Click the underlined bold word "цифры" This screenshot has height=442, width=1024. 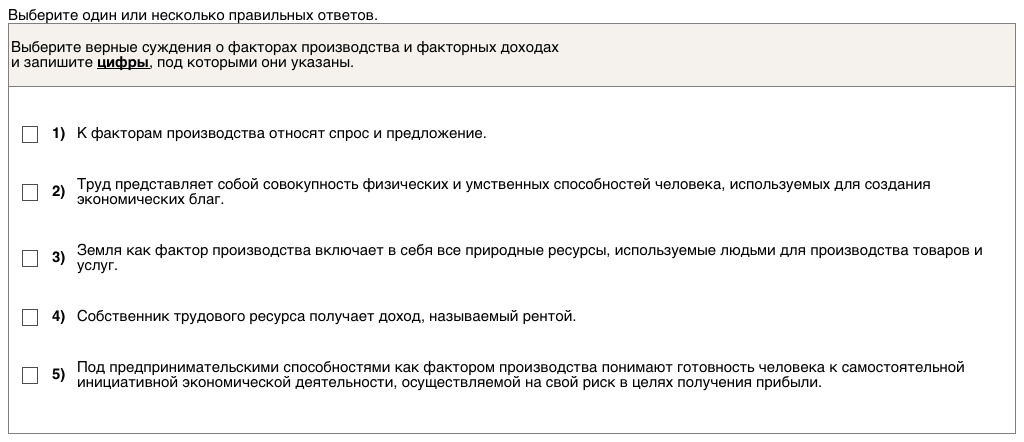point(122,62)
